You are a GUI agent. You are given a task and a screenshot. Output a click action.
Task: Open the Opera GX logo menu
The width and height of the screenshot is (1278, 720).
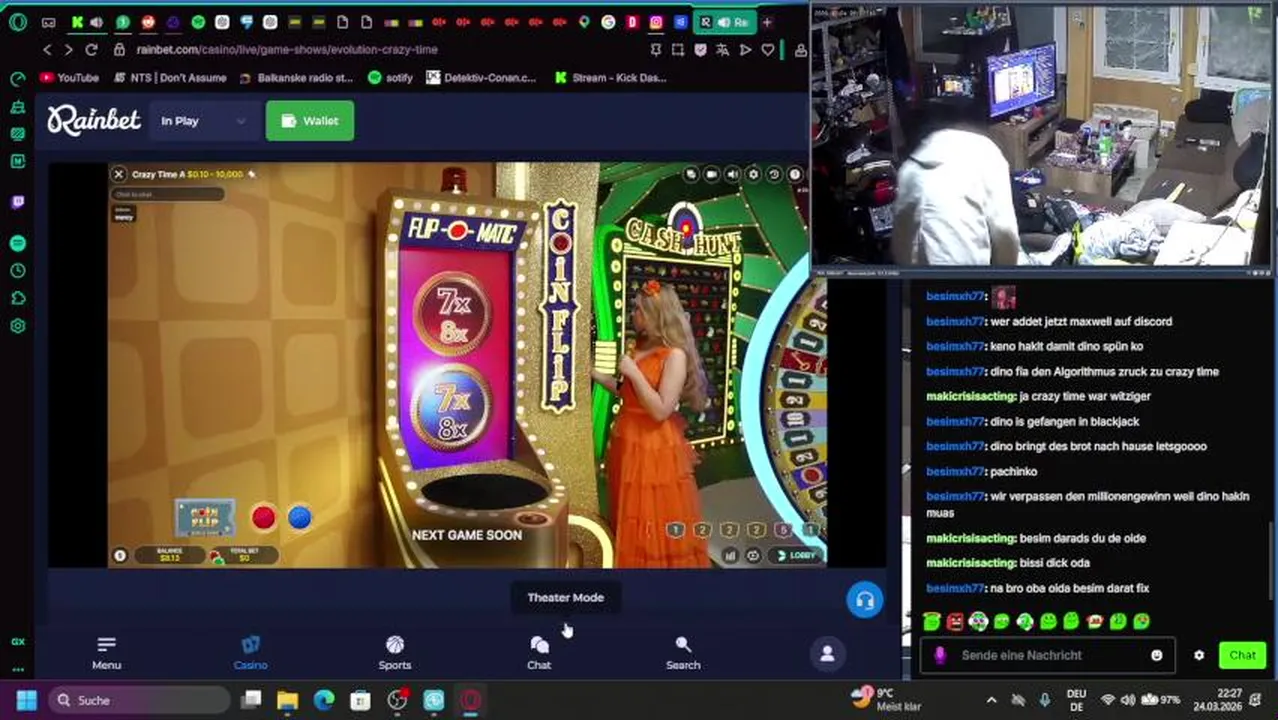click(17, 21)
